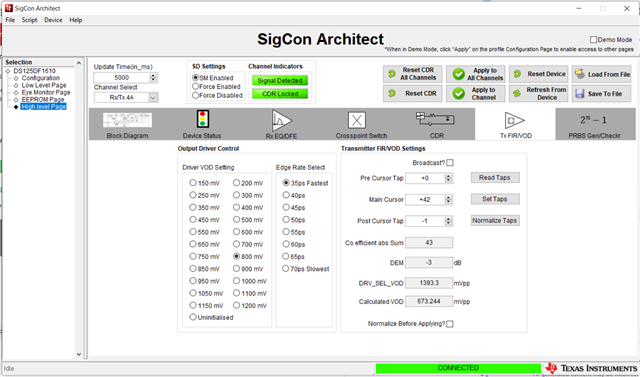Select the Tx FIR/VOD tab
640x377 pixels.
[x=516, y=124]
